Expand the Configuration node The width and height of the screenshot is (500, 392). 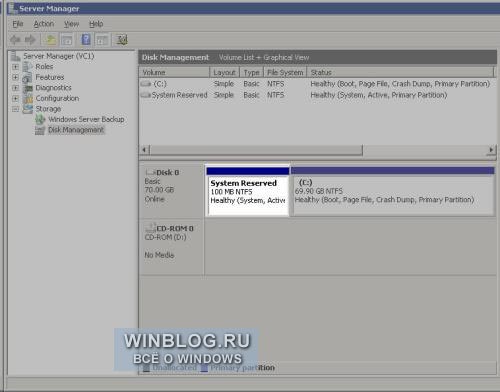pos(16,99)
